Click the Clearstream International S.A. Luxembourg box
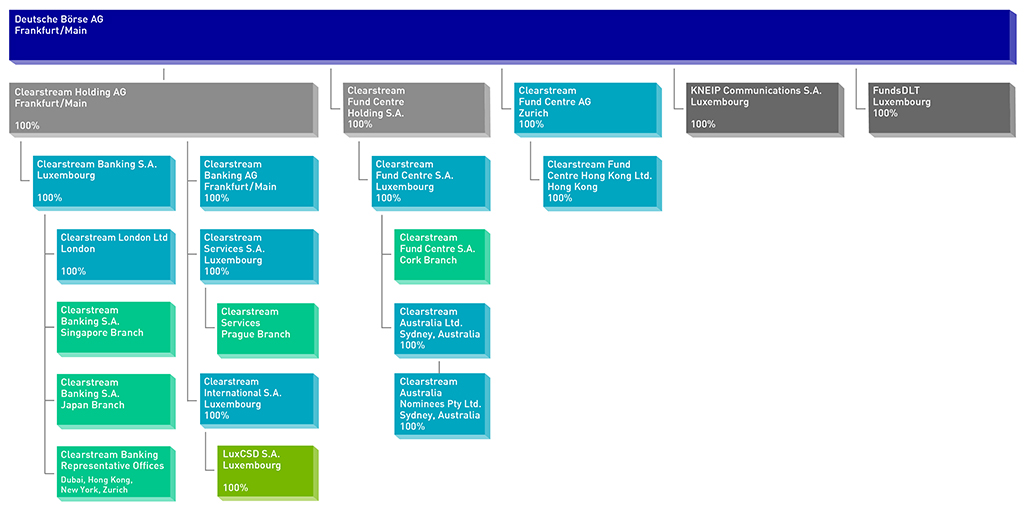Screen dimensions: 1024x509 point(259,401)
